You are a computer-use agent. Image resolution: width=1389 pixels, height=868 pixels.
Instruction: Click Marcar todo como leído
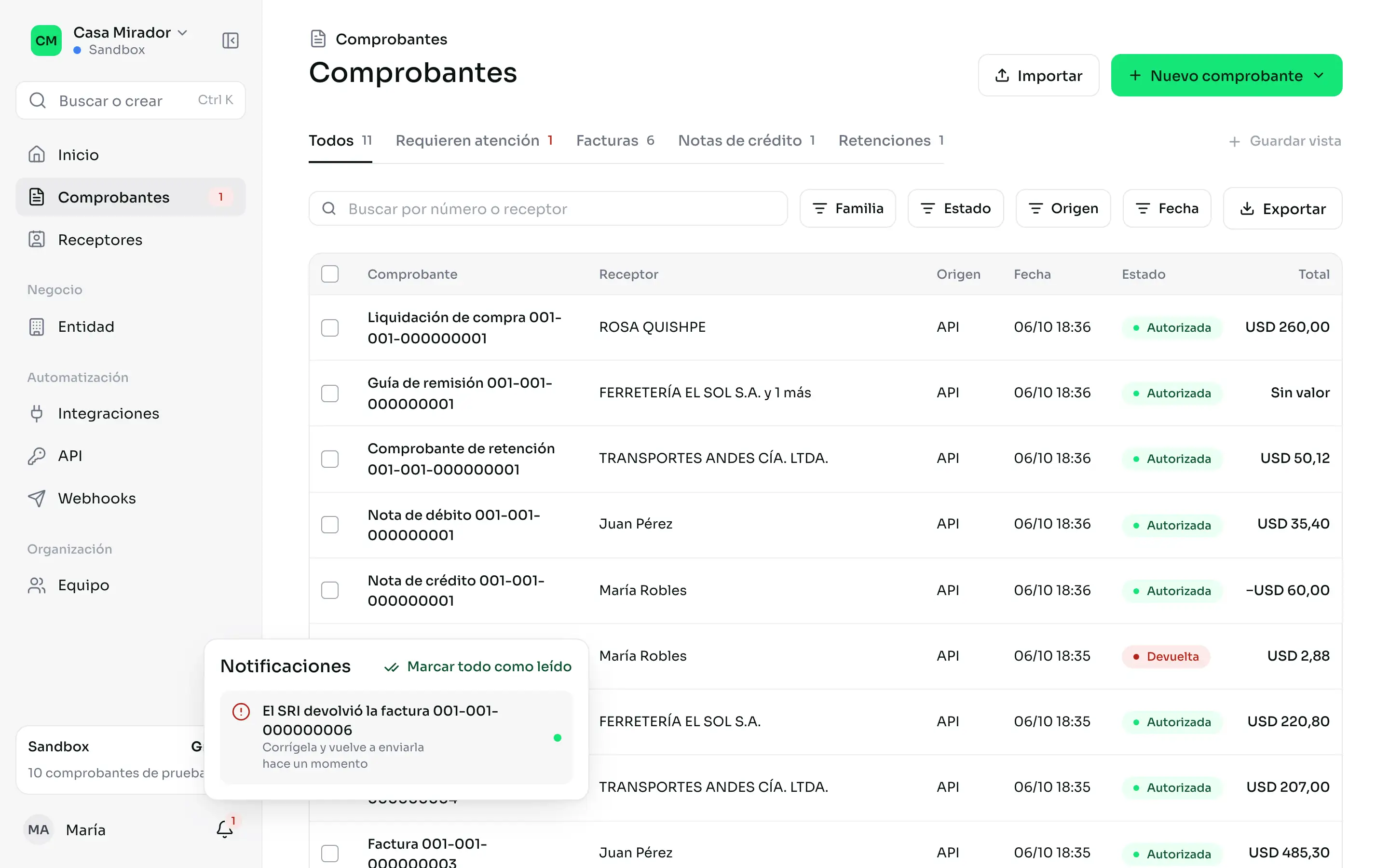[477, 666]
